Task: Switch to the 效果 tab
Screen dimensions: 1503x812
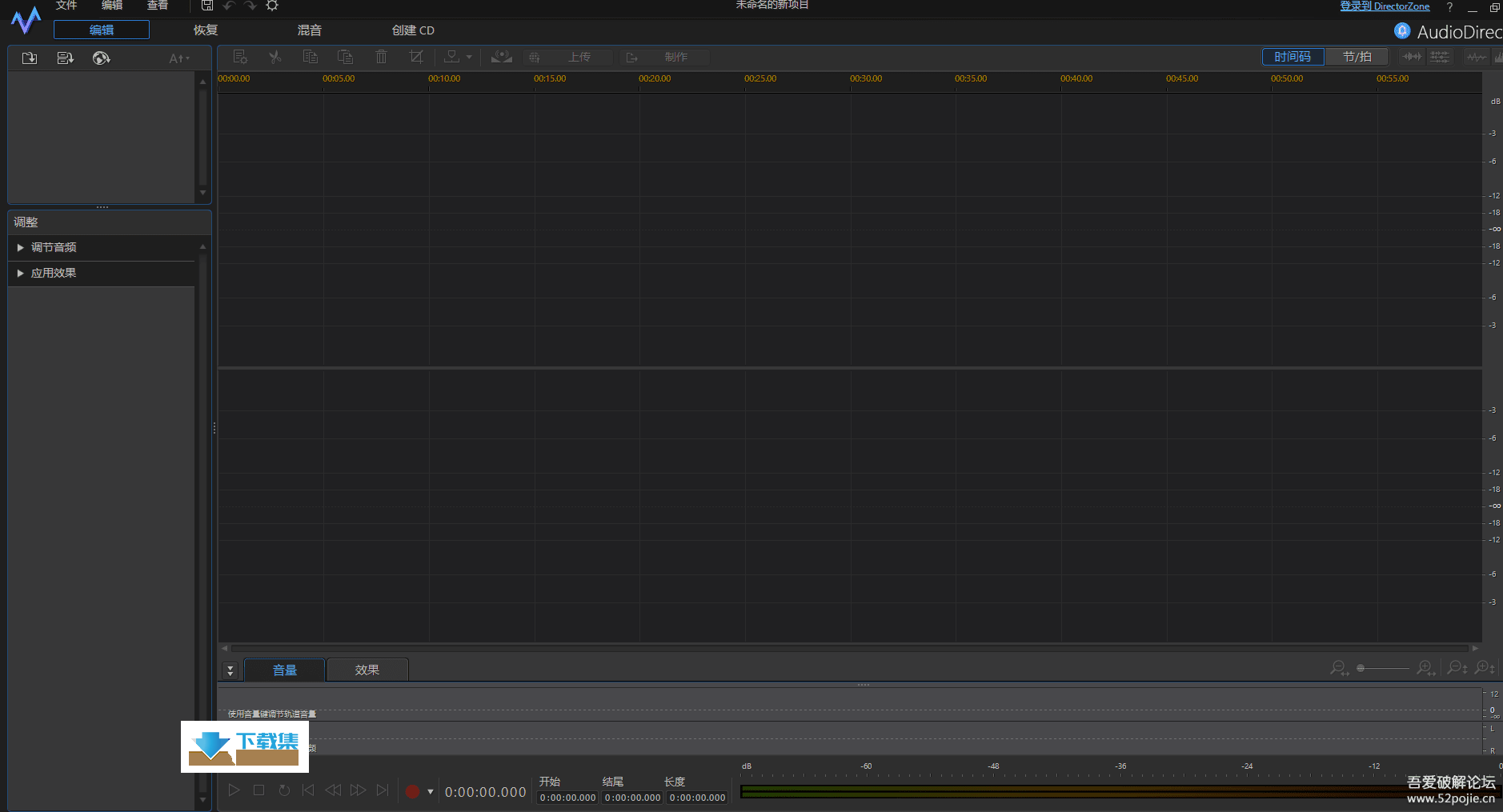Action: coord(367,670)
